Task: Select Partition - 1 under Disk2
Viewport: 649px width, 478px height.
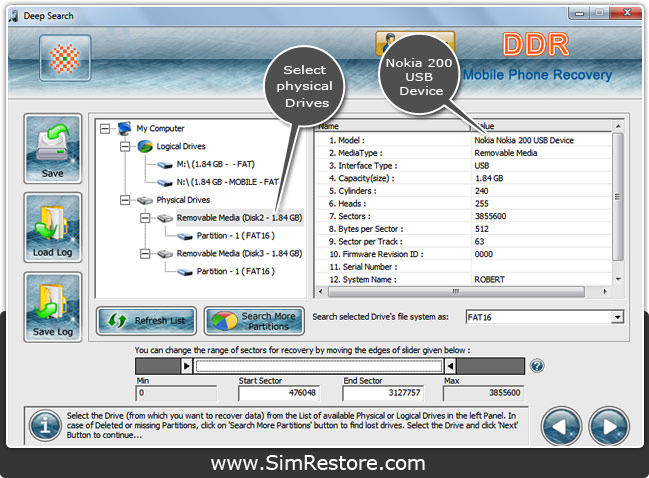Action: tap(236, 236)
